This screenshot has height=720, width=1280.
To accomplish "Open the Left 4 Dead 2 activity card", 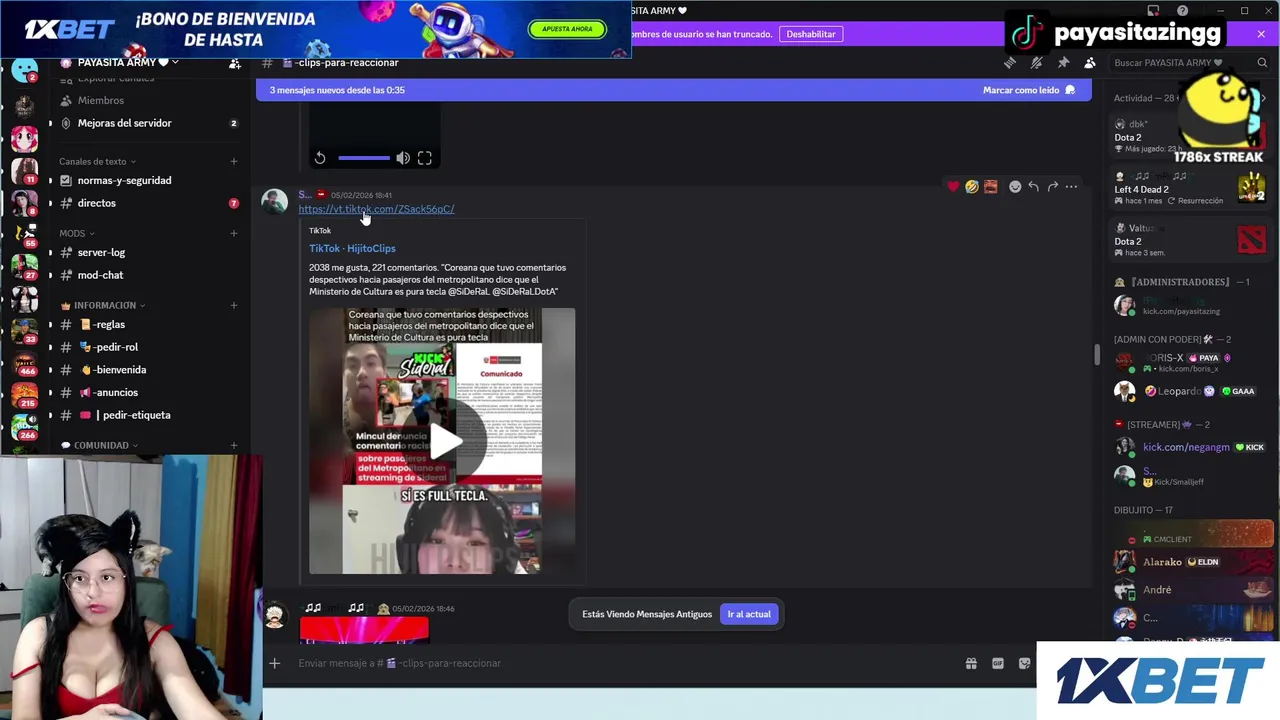I will click(1190, 188).
